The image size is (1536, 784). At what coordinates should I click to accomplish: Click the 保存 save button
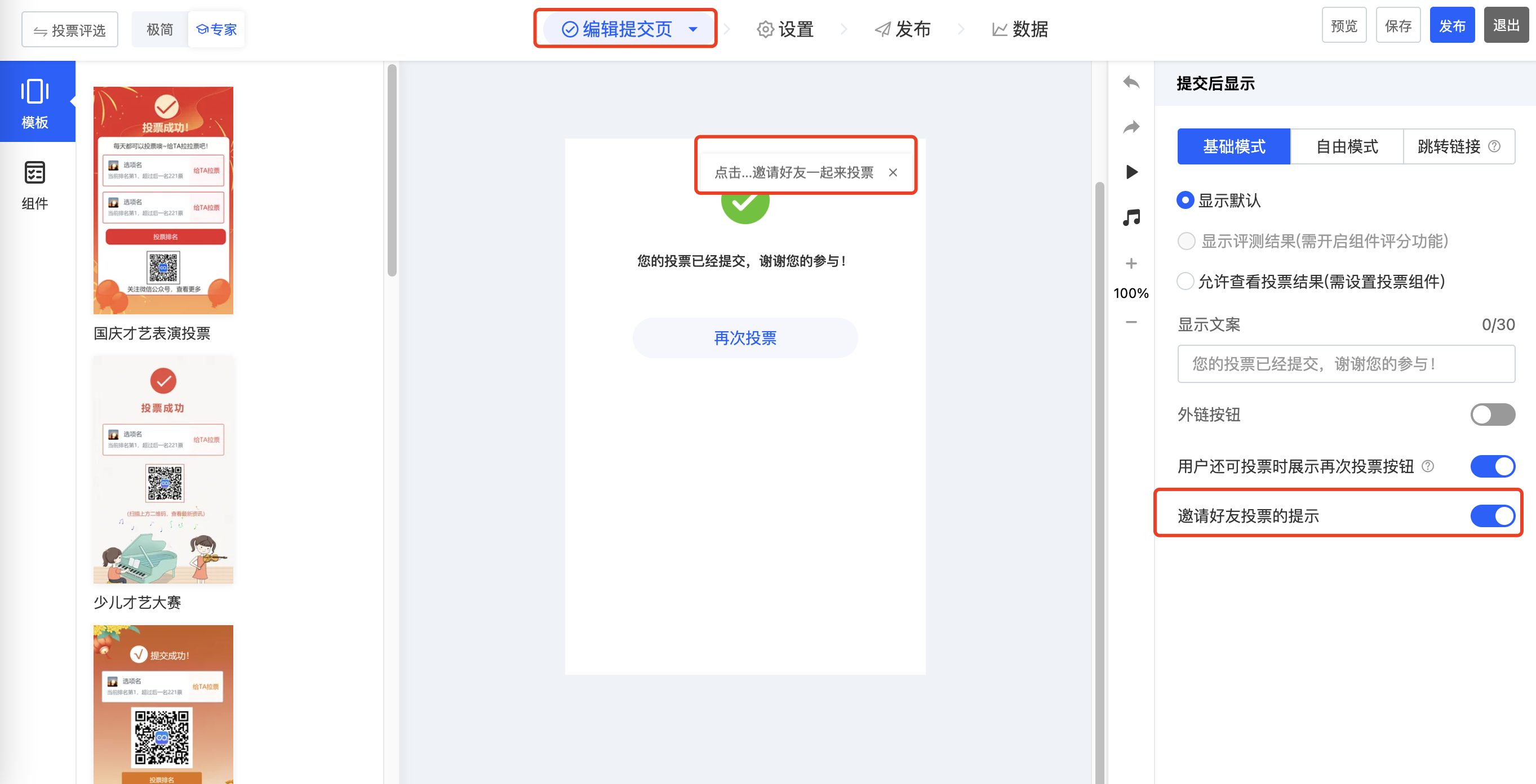[x=1397, y=26]
